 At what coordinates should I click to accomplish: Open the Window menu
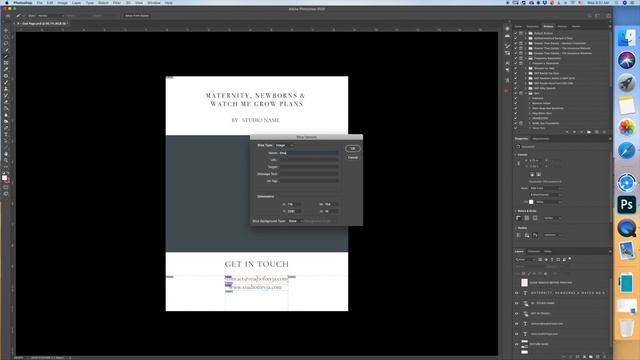coord(154,2)
